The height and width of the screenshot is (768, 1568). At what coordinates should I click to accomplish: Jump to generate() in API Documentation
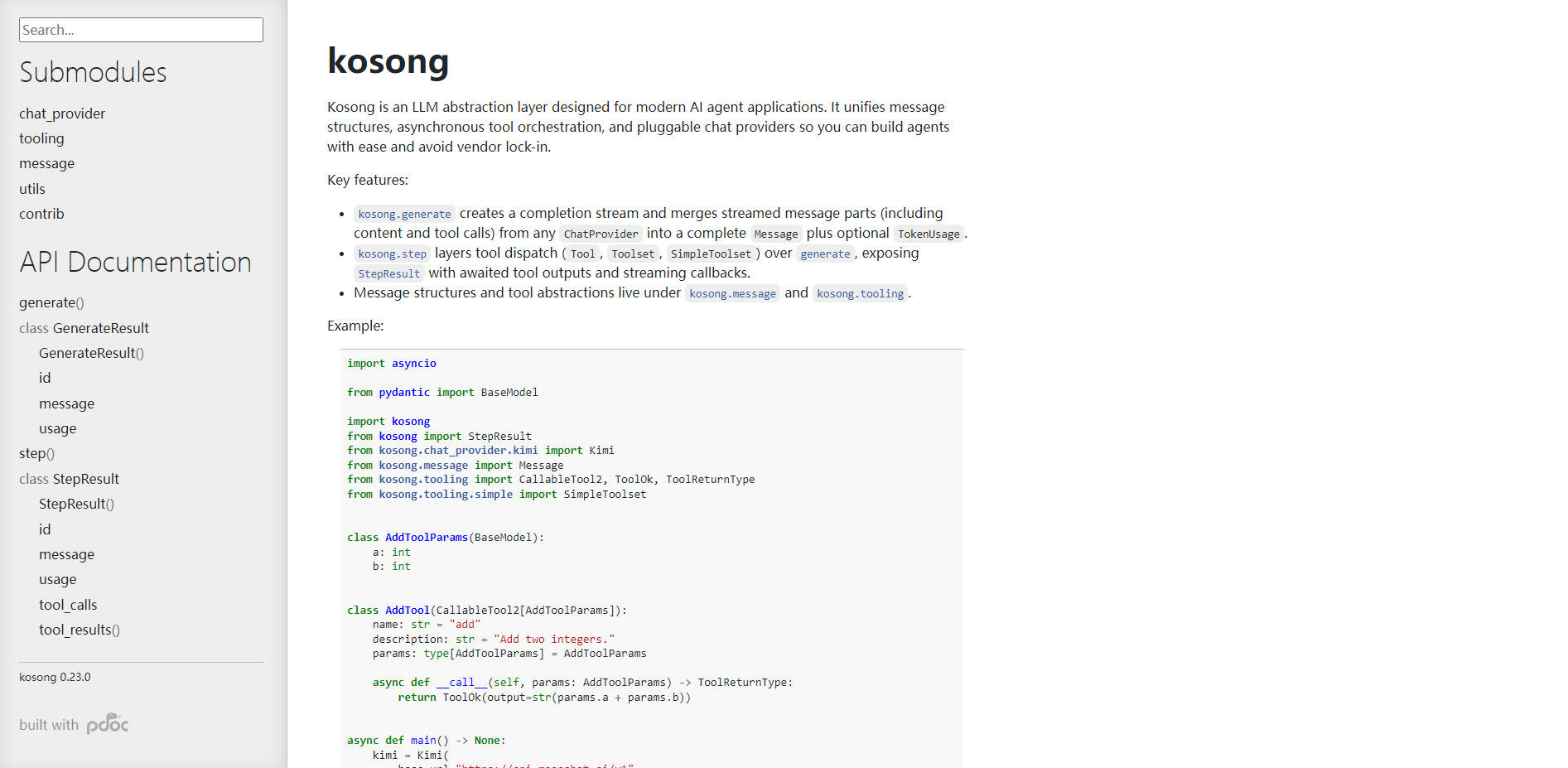click(x=51, y=302)
